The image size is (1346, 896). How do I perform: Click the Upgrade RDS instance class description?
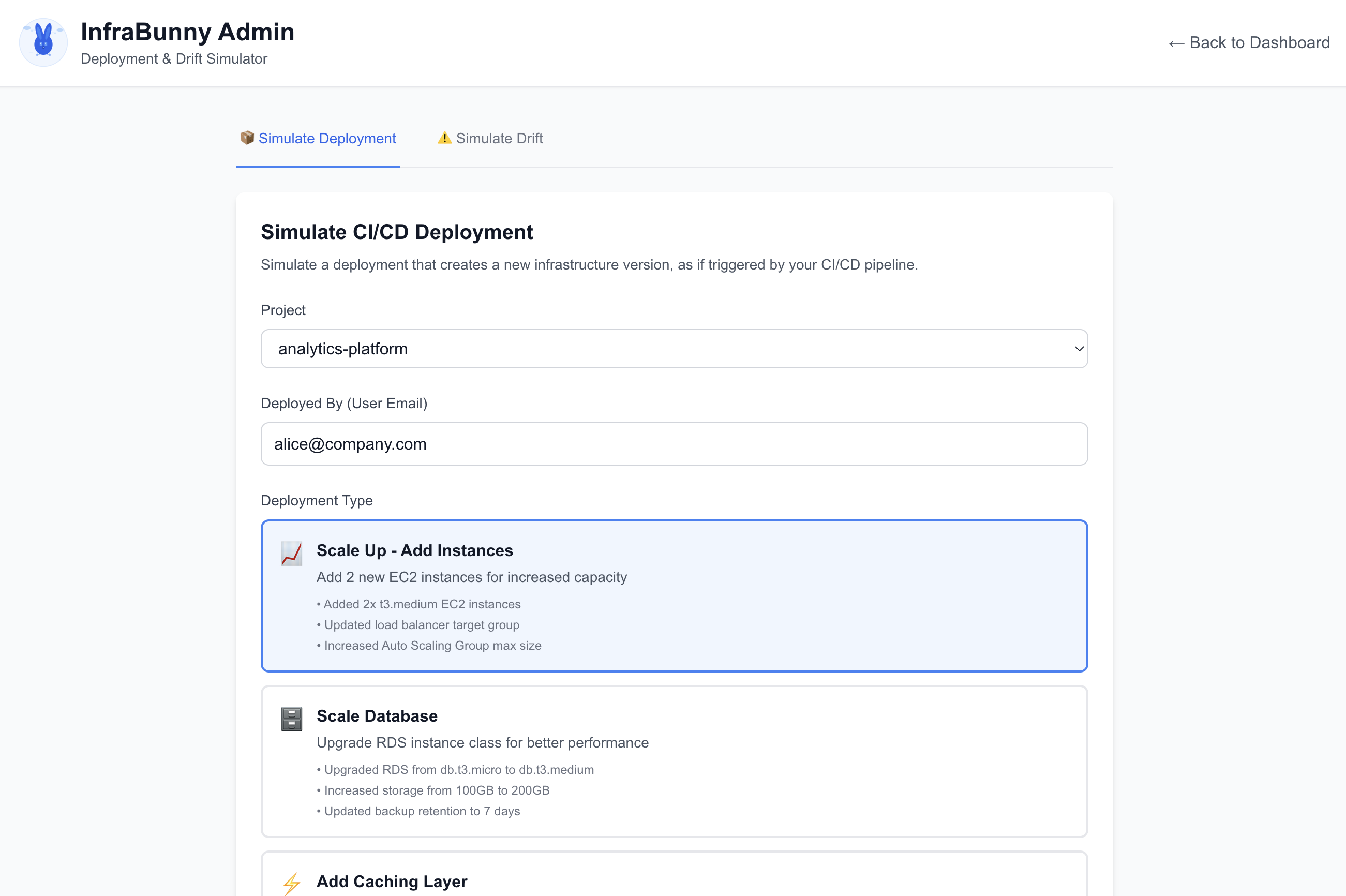coord(482,742)
